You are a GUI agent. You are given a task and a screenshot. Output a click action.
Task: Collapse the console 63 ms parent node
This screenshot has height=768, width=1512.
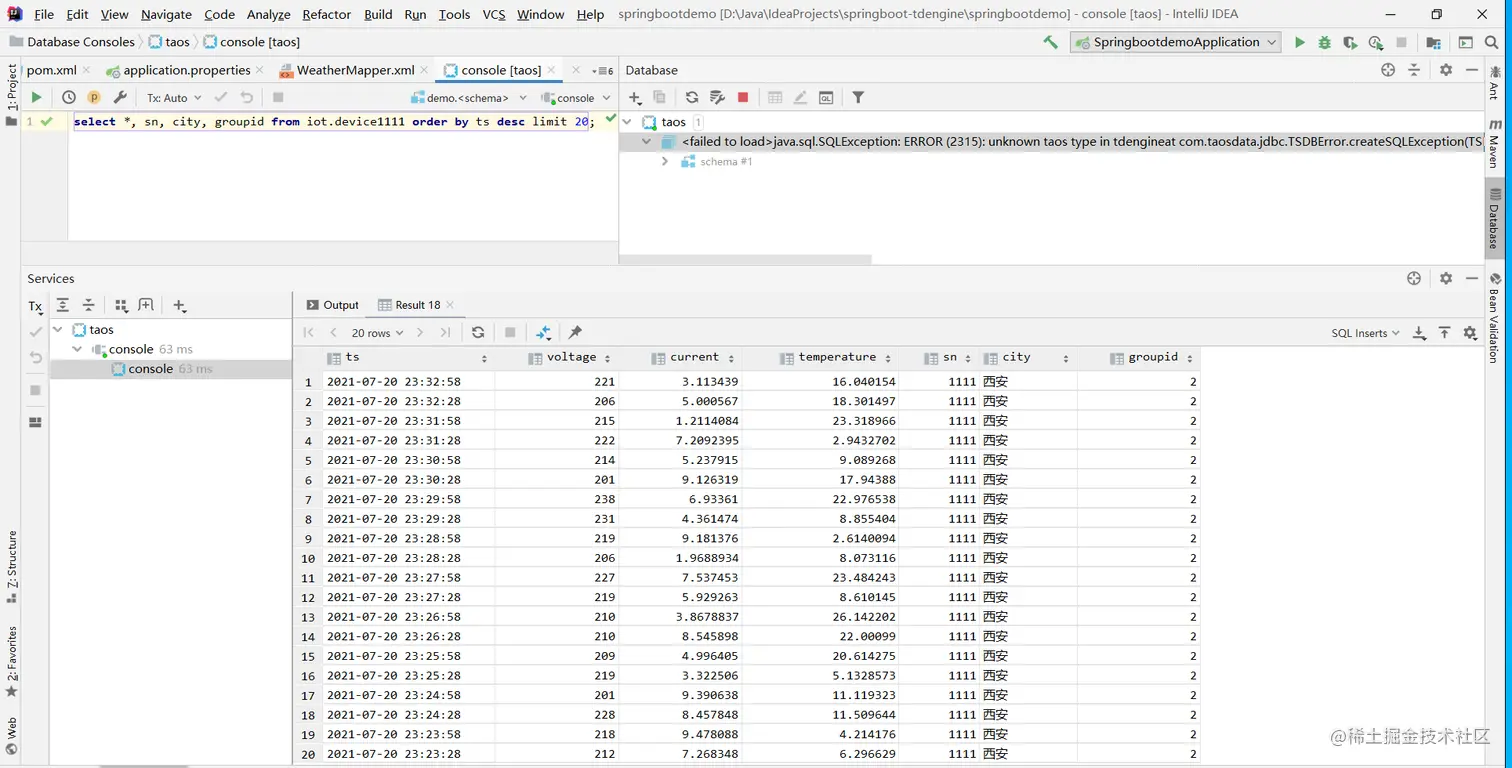pos(77,349)
